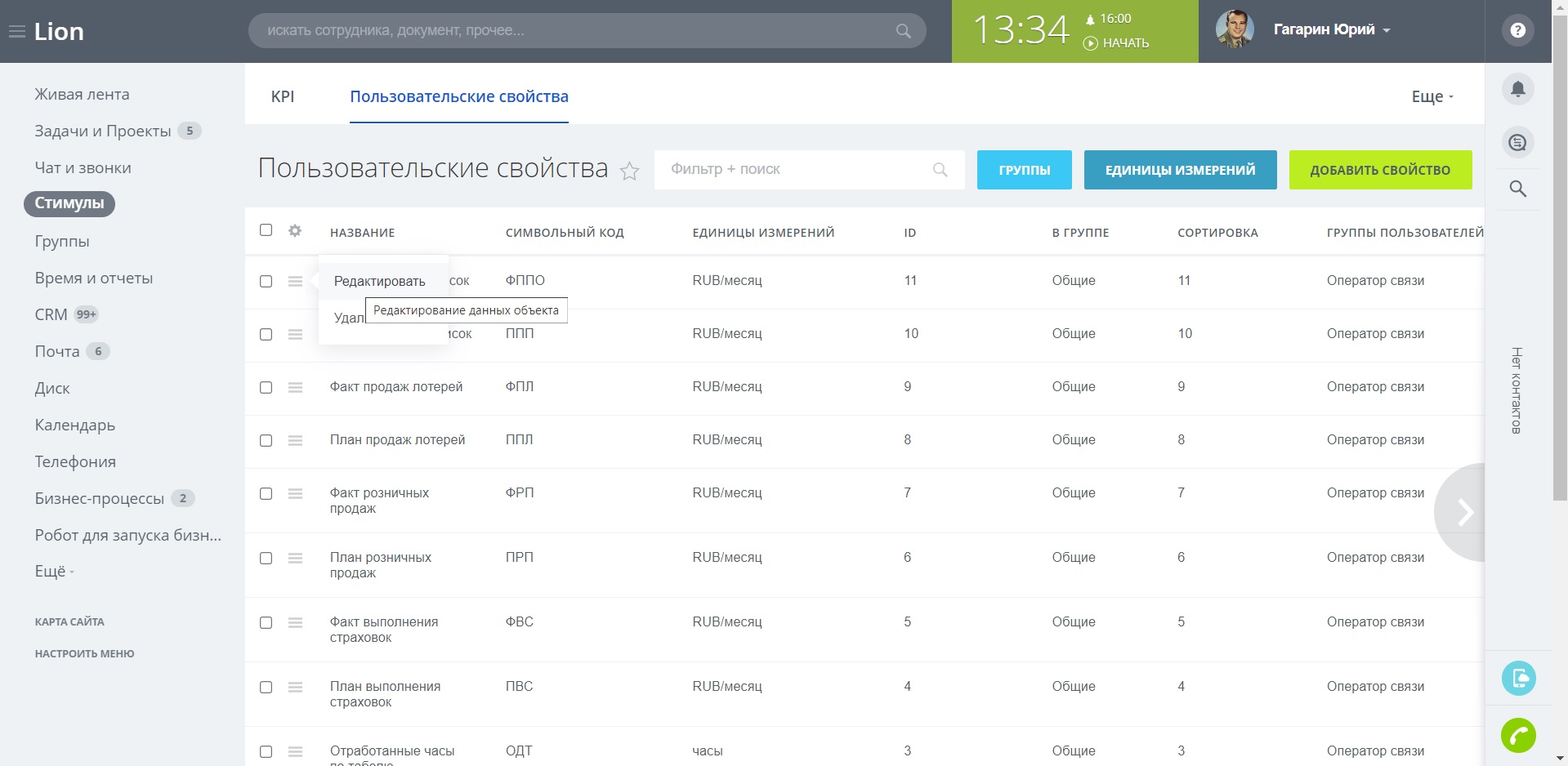Click the Фильтр + поиск input field
The height and width of the screenshot is (766, 1568).
[x=793, y=169]
